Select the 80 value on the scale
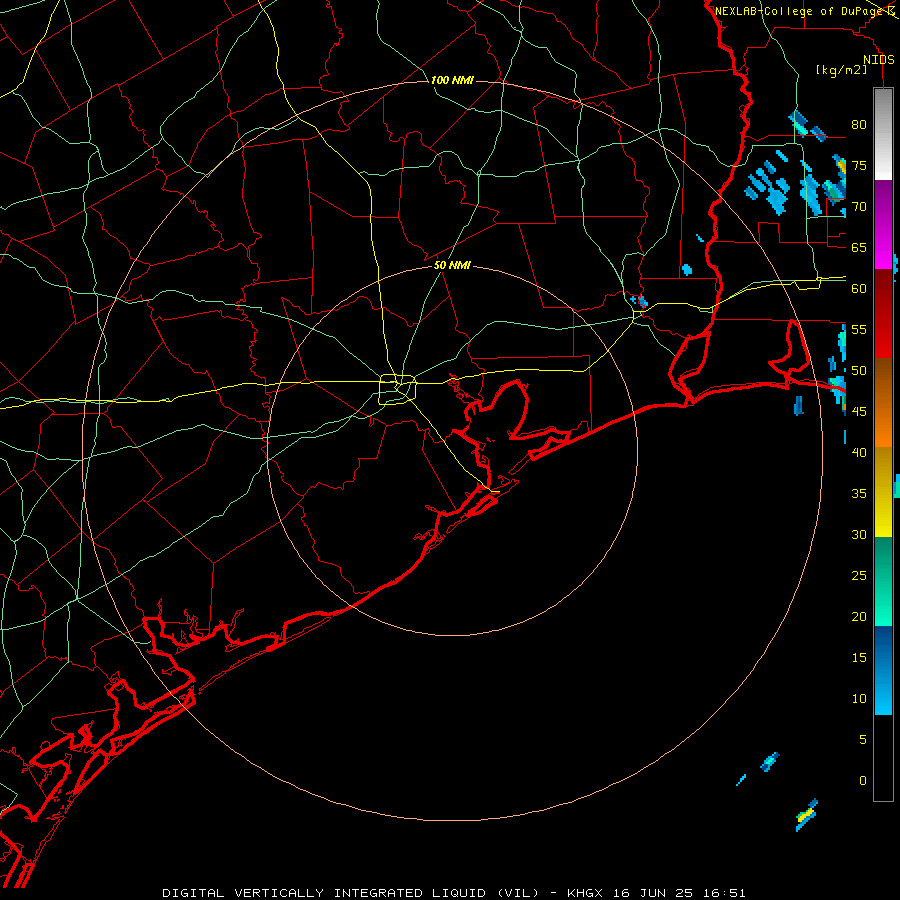This screenshot has height=900, width=900. [859, 125]
